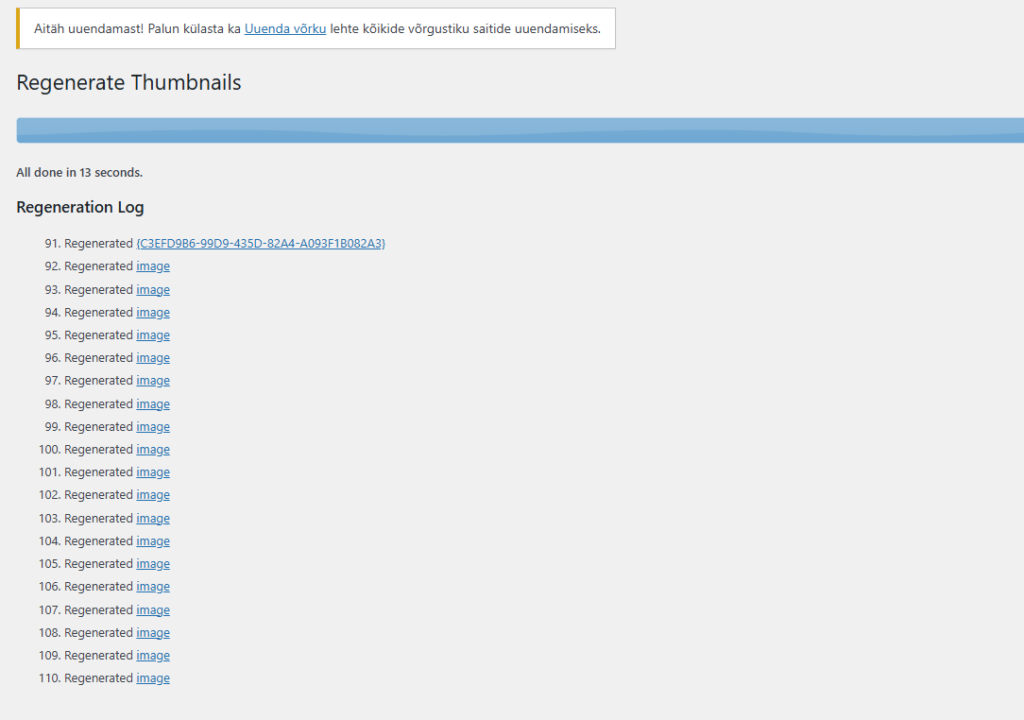Click image link on log line 104

(153, 541)
